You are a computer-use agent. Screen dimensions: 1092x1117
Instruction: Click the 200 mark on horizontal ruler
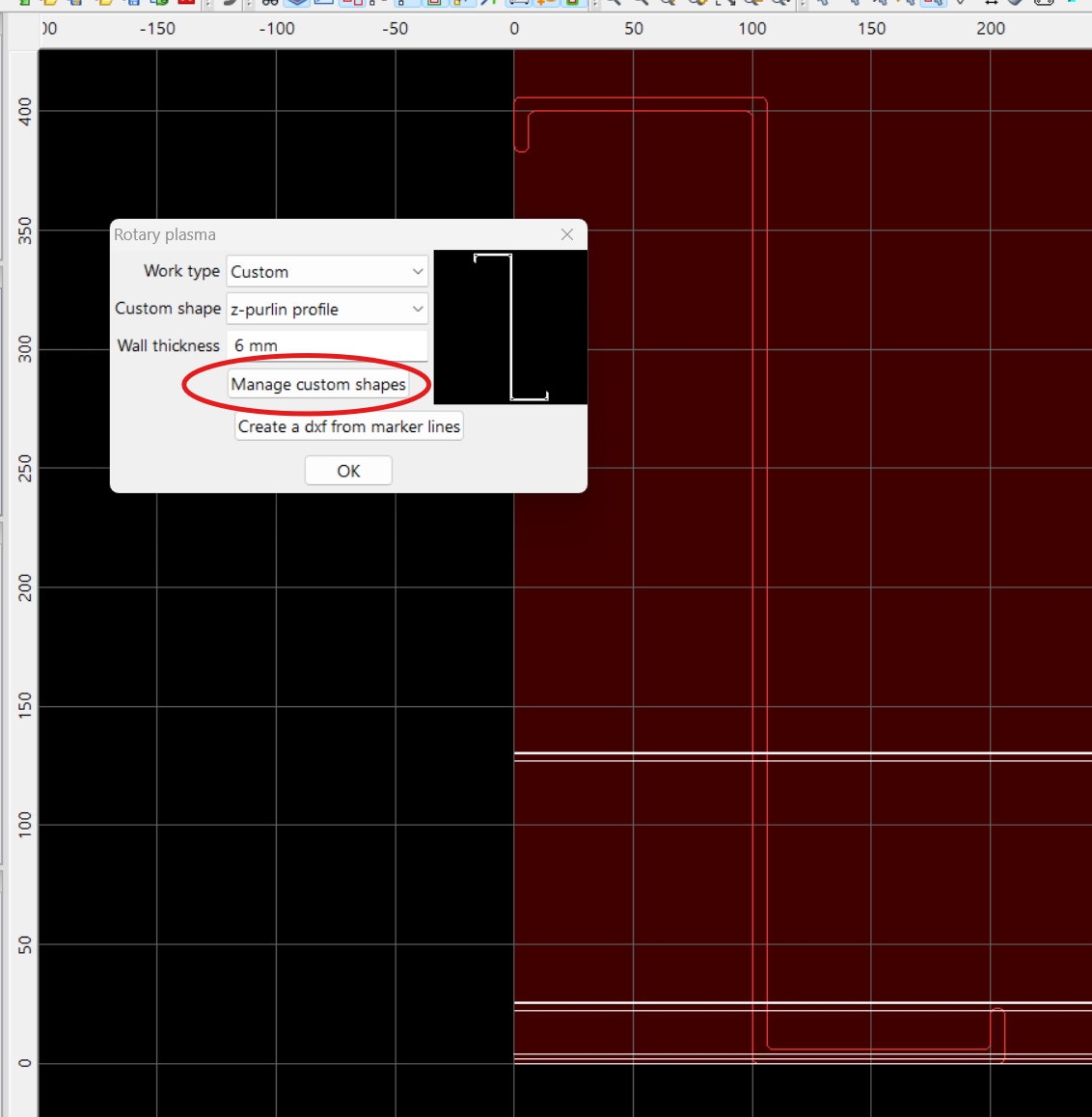point(991,29)
